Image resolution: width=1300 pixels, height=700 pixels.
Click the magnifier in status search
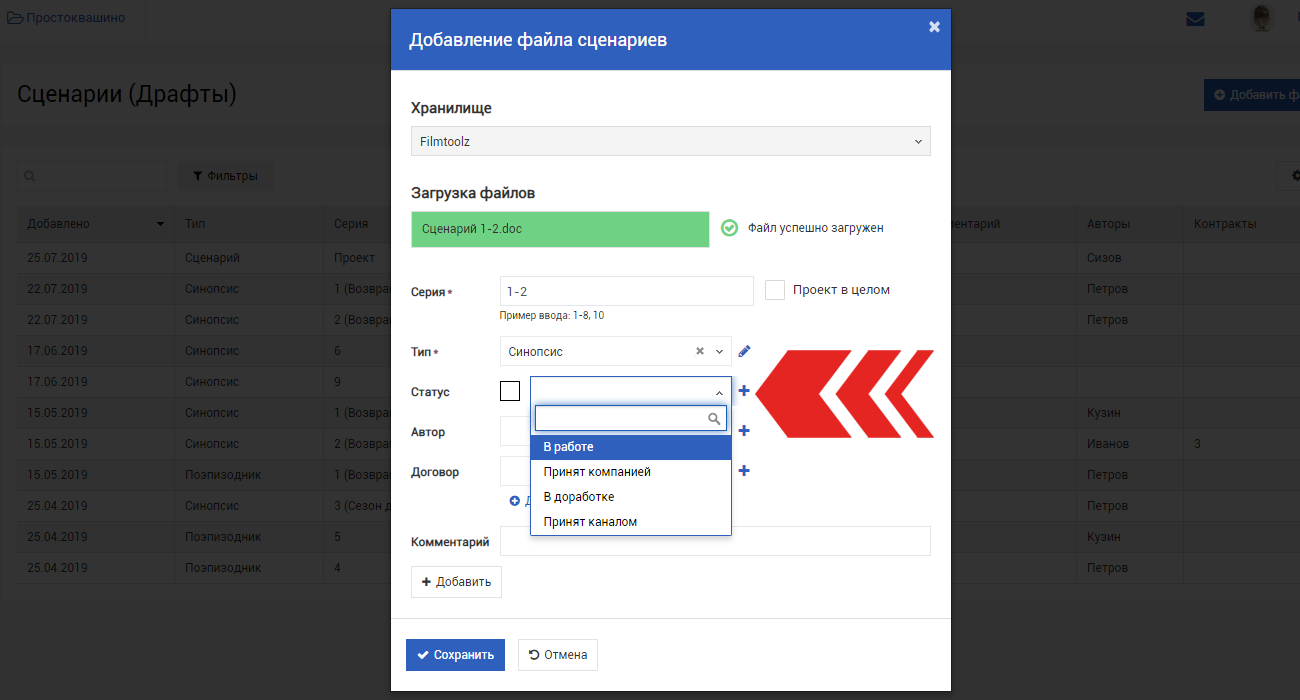714,419
